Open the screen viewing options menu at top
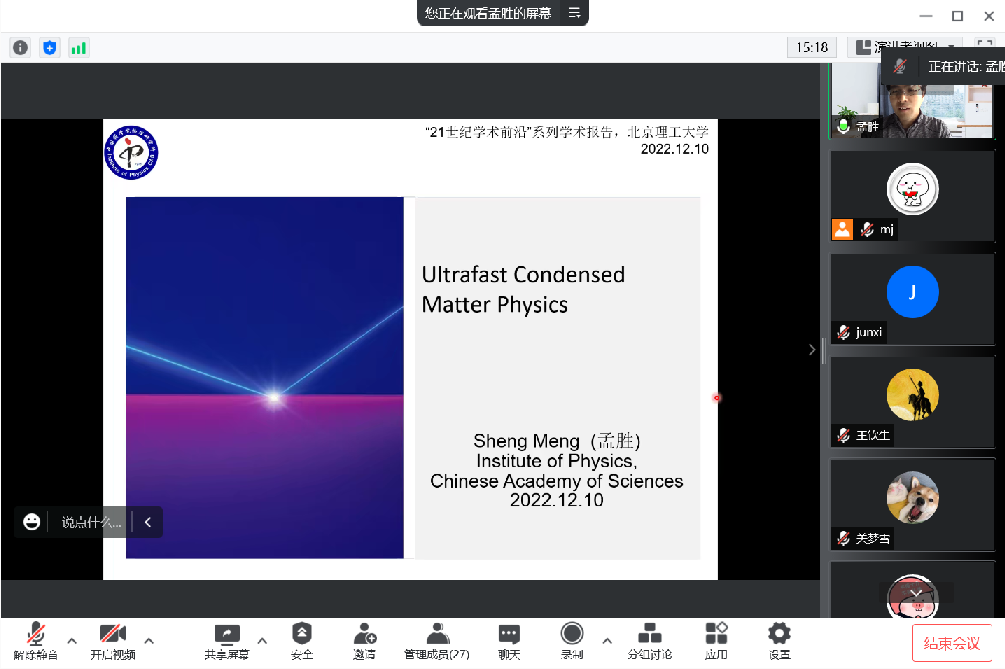This screenshot has height=669, width=1005. tap(574, 13)
